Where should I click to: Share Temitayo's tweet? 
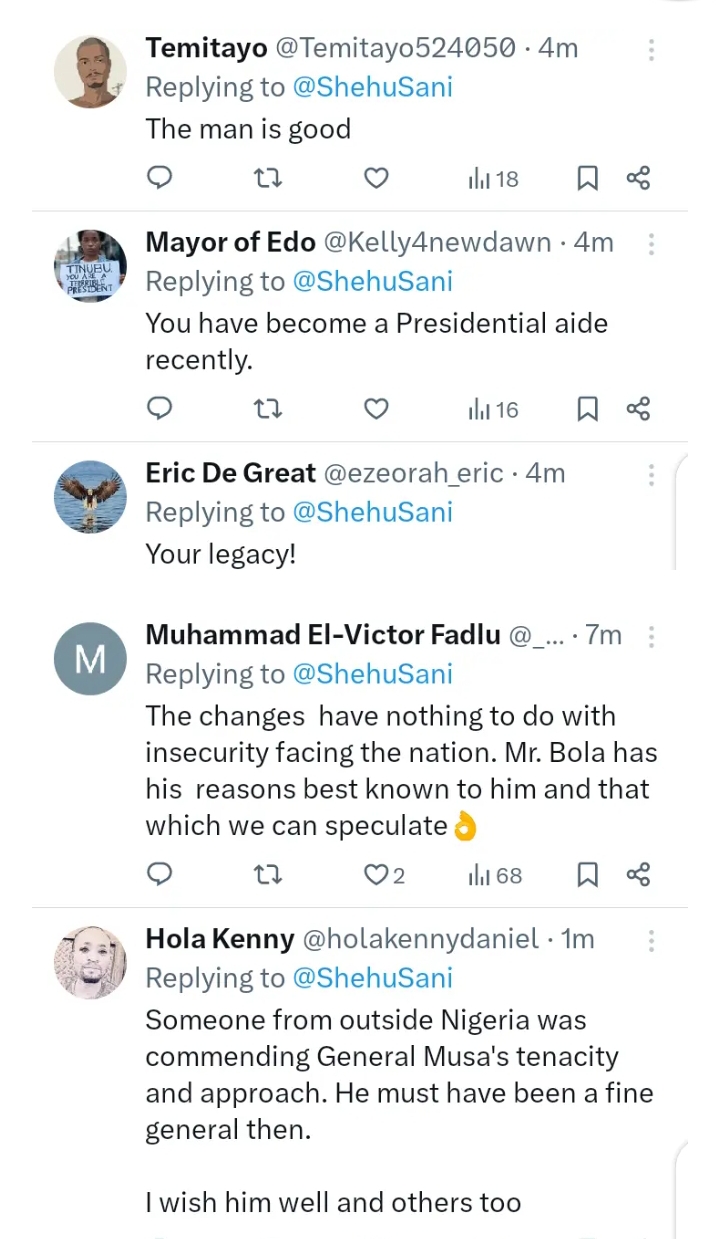point(639,179)
